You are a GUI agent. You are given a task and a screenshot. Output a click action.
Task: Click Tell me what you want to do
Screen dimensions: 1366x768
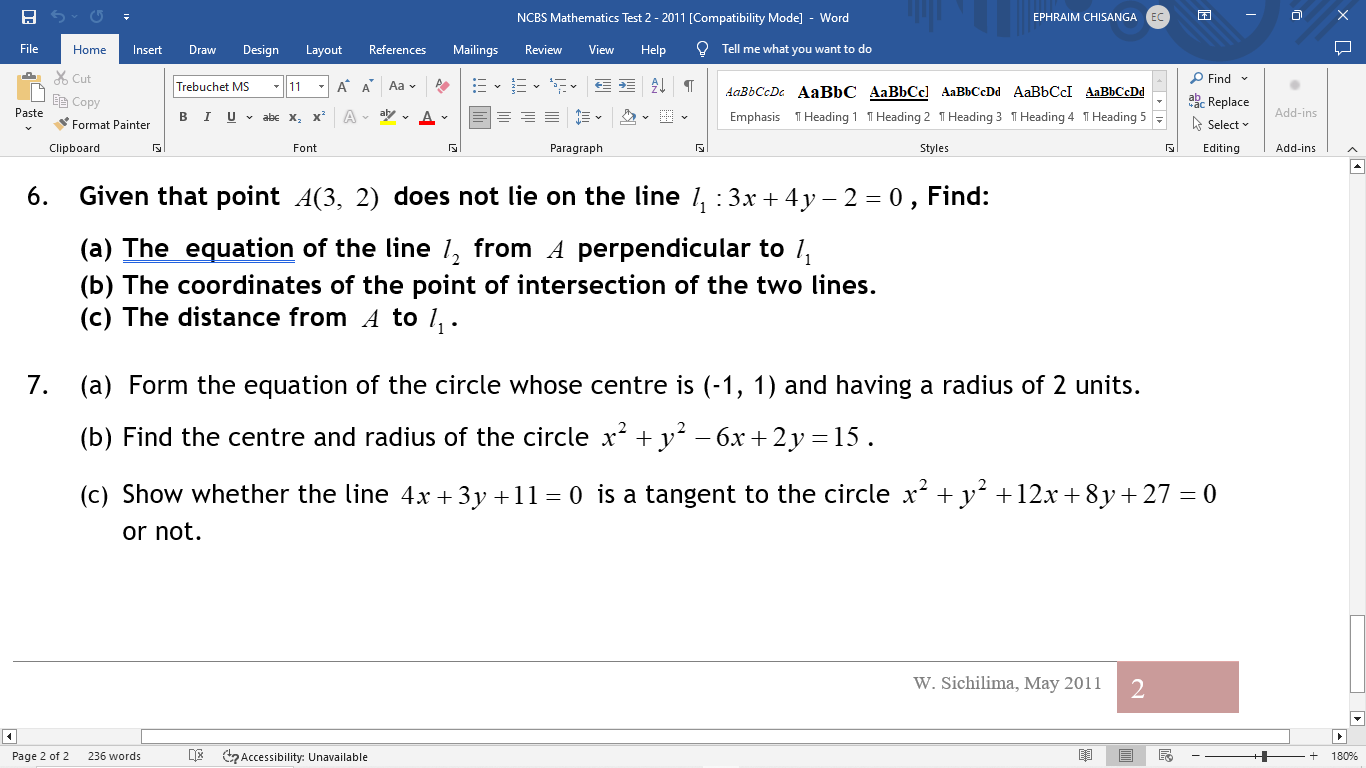click(x=796, y=49)
